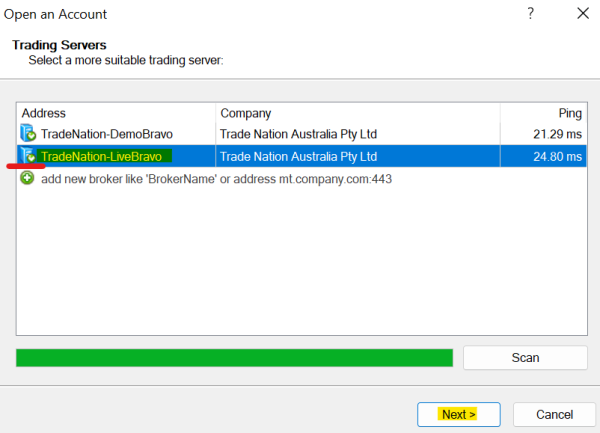
Task: Click the Cancel button
Action: click(554, 414)
